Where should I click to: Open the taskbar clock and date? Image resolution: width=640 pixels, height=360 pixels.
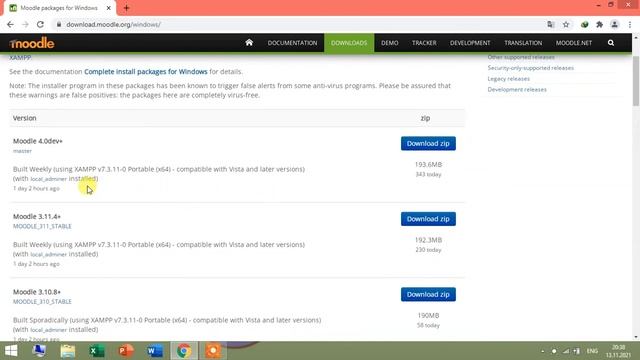tap(618, 351)
